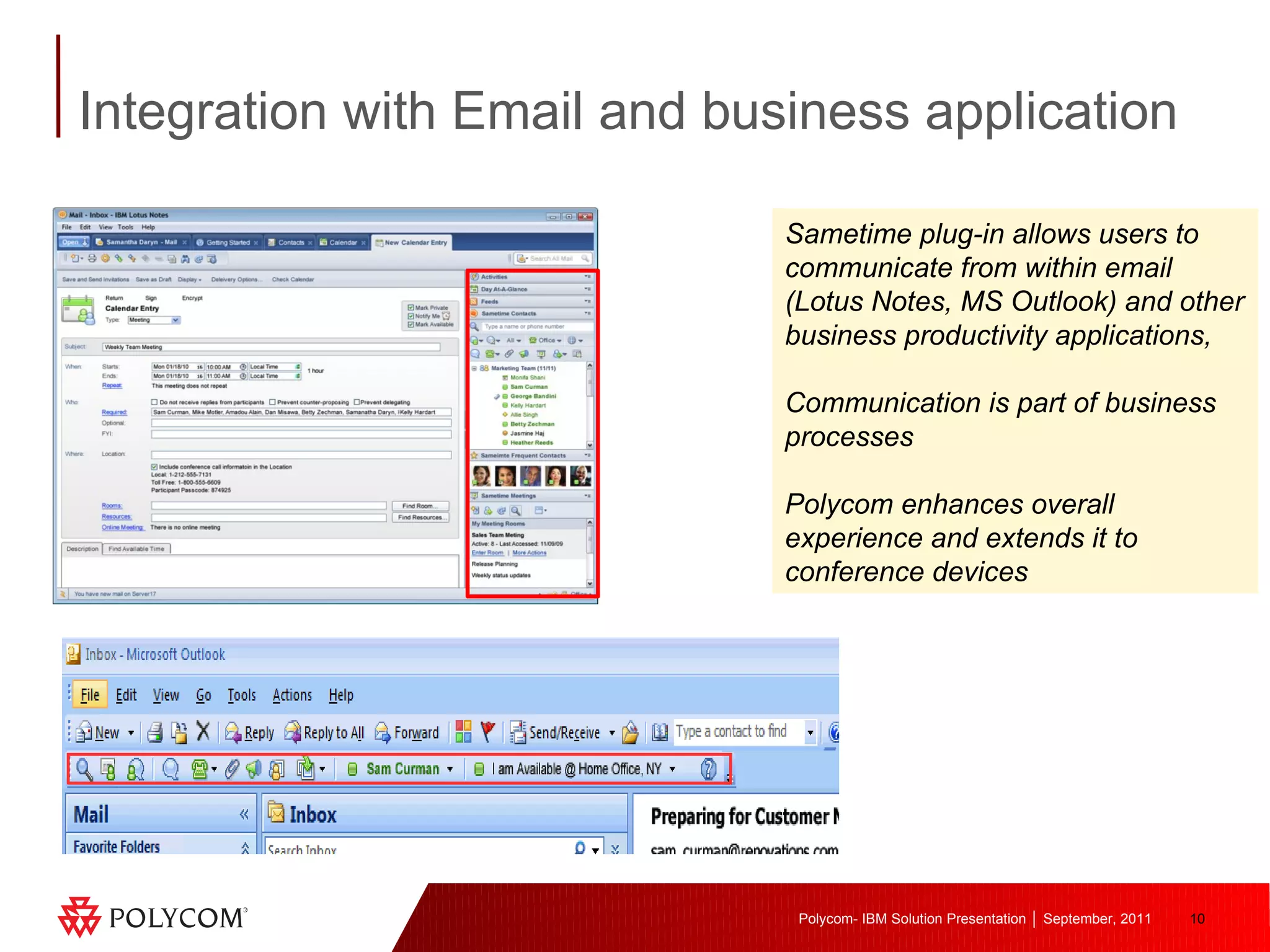The image size is (1270, 952).
Task: Click the megaphone icon in Sametime Contacts panel
Action: tap(524, 354)
